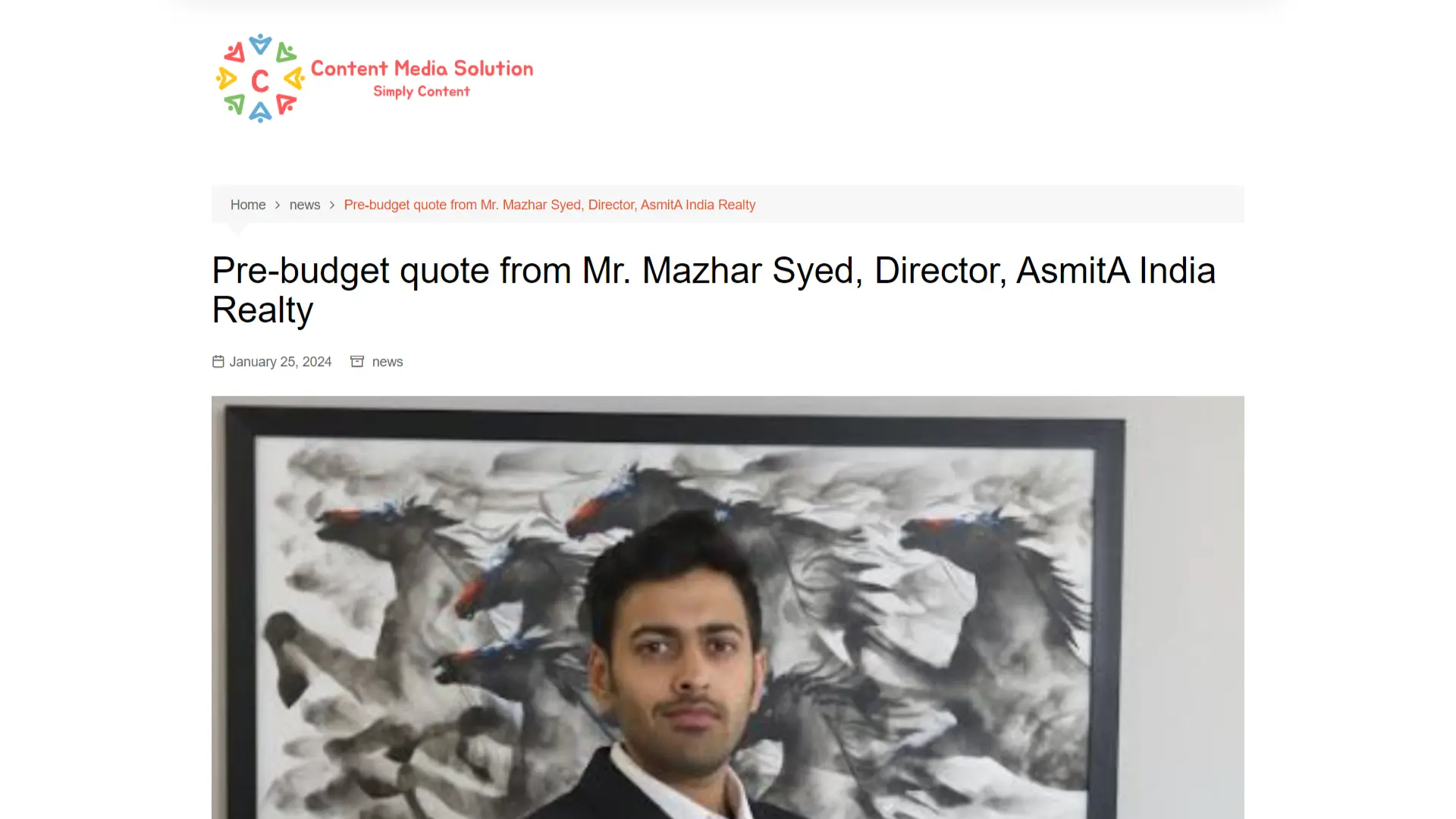Viewport: 1456px width, 819px height.
Task: Click the blue arrow at logo top
Action: [x=260, y=44]
